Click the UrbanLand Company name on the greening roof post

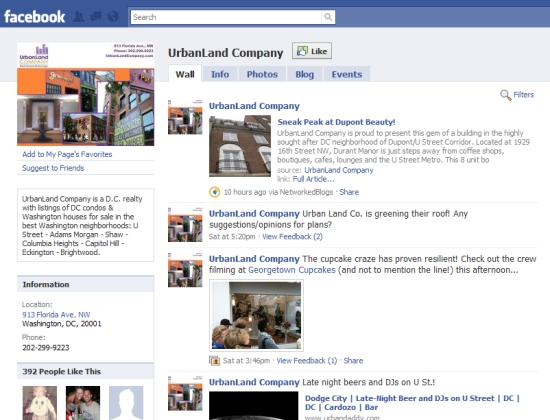coord(254,214)
